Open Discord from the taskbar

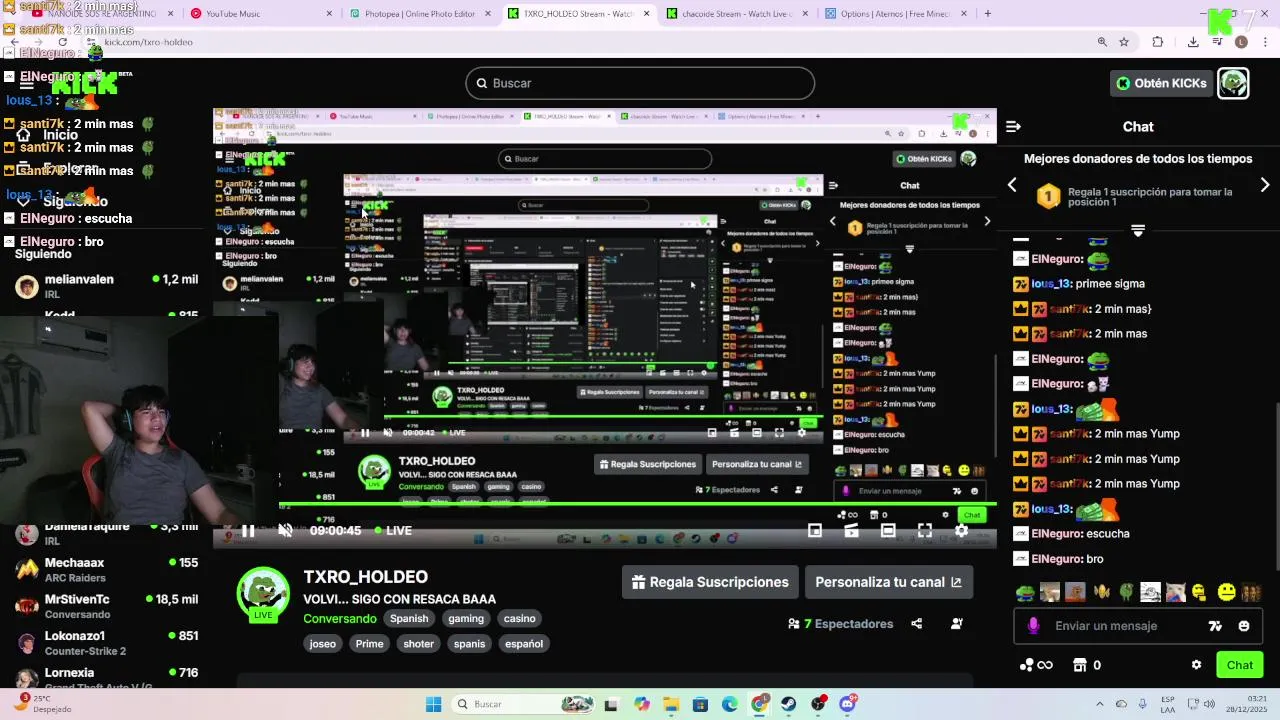[848, 704]
